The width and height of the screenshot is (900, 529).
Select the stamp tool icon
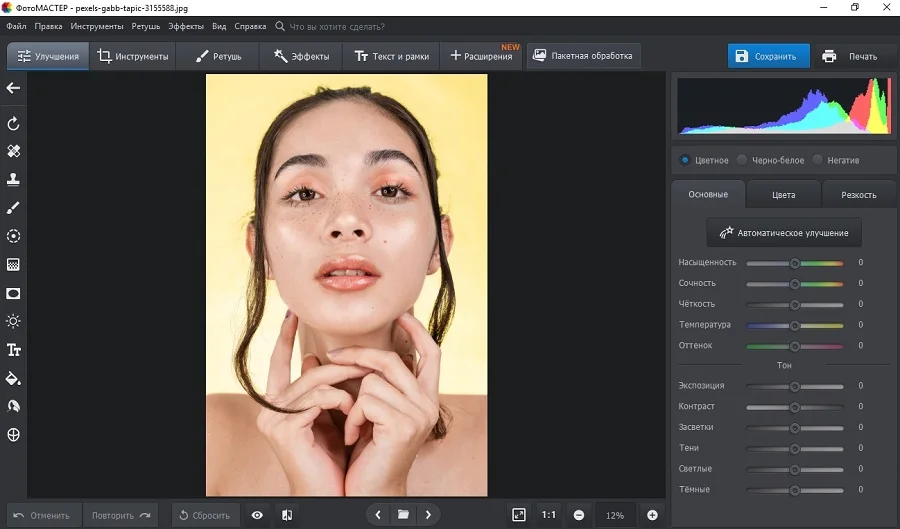coord(13,180)
